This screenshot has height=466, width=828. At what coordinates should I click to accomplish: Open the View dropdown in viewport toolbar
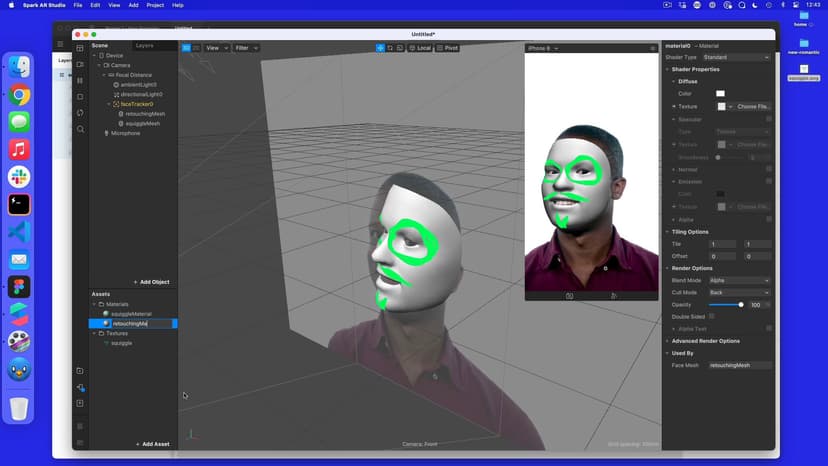tap(217, 48)
